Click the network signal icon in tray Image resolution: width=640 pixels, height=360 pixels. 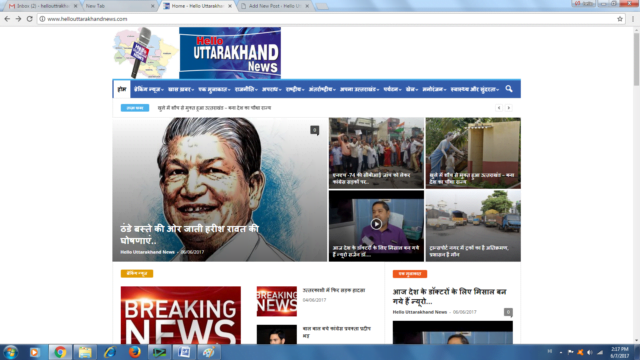600,352
